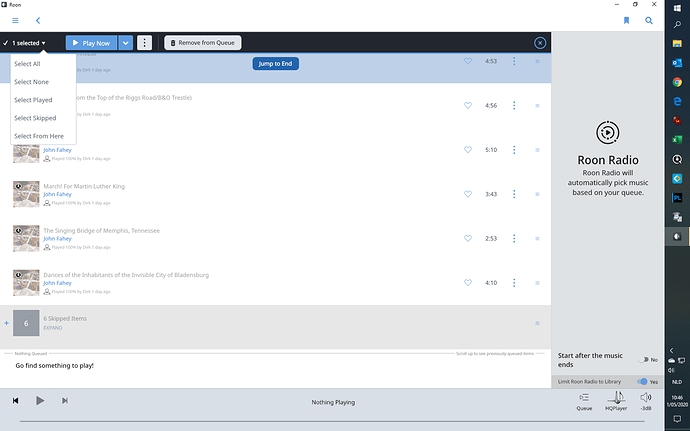Favorite the 4:56 track with heart icon
The height and width of the screenshot is (431, 690).
point(468,105)
